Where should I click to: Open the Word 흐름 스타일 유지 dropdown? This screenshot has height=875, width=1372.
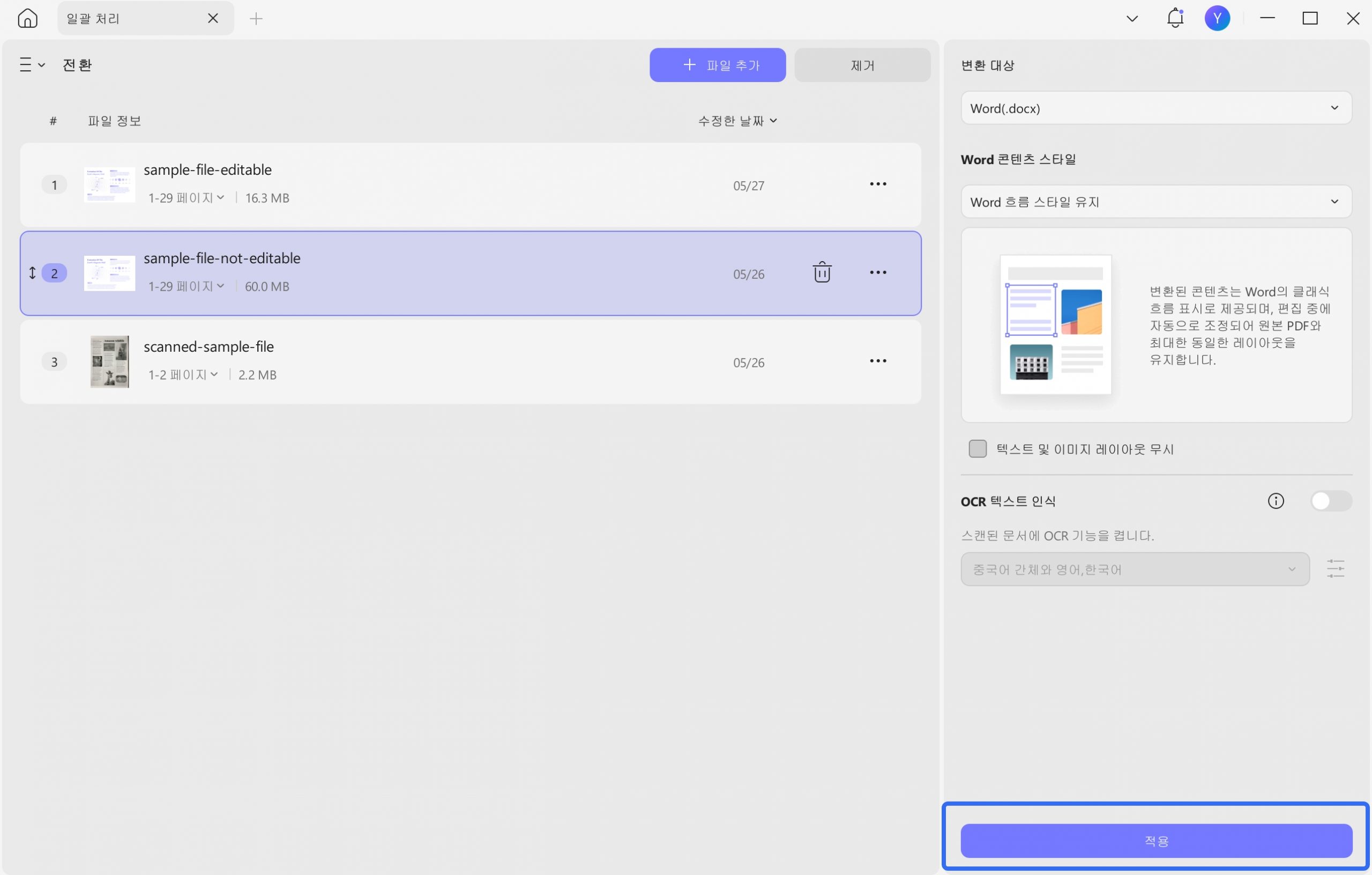[1156, 202]
